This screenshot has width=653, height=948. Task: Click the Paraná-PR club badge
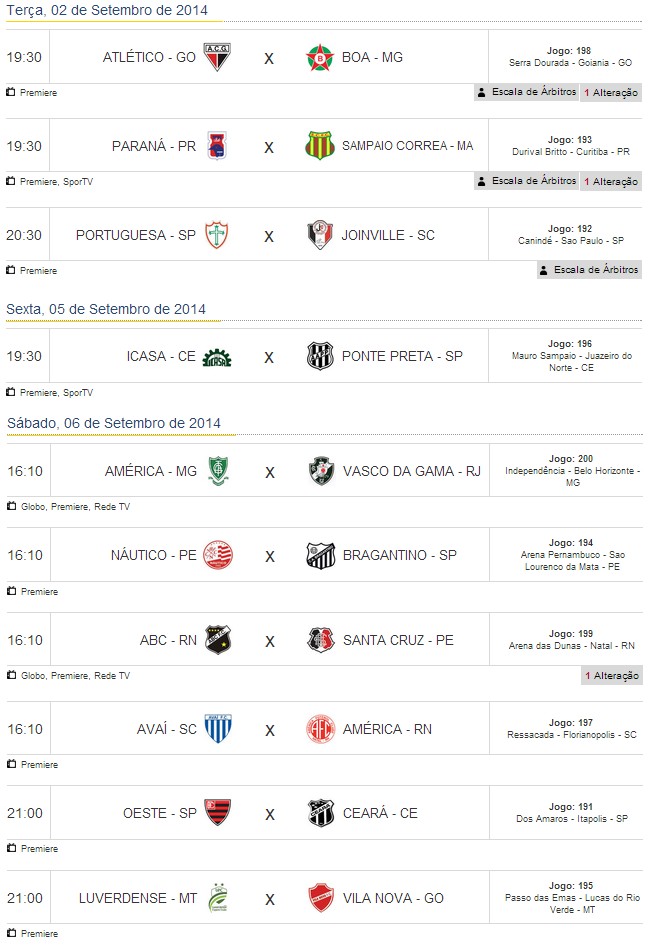click(216, 146)
